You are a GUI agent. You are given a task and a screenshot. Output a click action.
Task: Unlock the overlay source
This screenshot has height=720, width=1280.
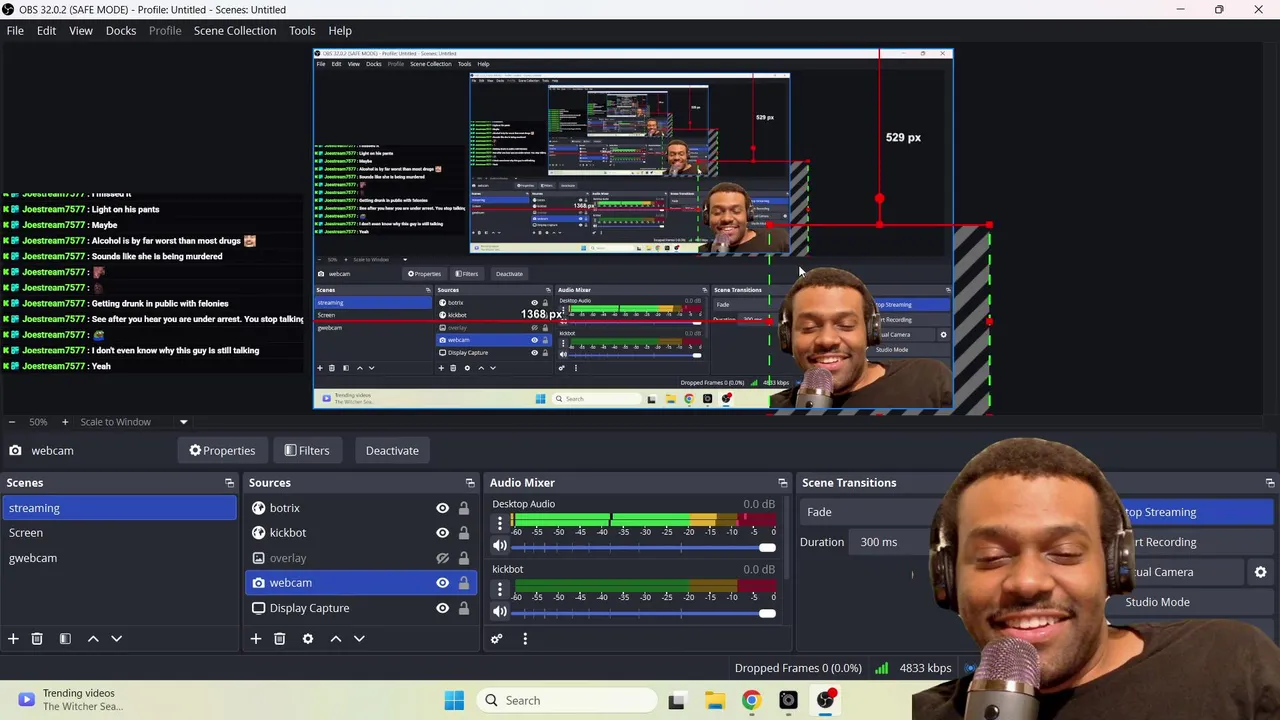[464, 558]
